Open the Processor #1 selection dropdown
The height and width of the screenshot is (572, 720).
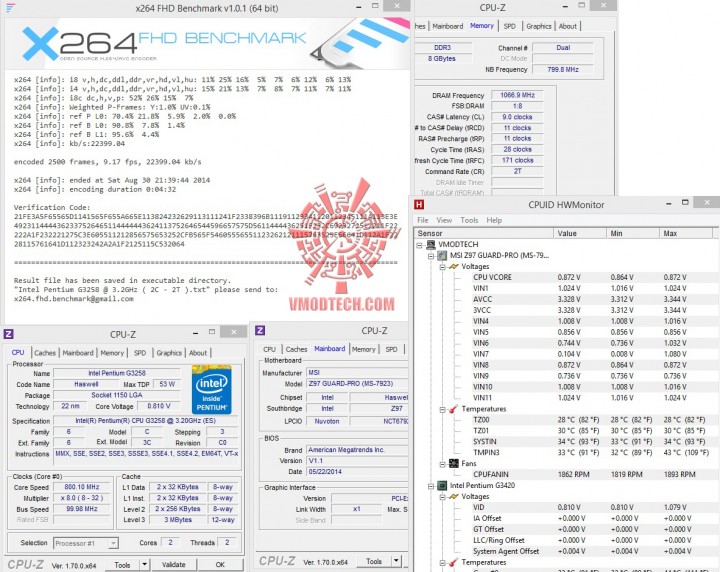pyautogui.click(x=113, y=543)
